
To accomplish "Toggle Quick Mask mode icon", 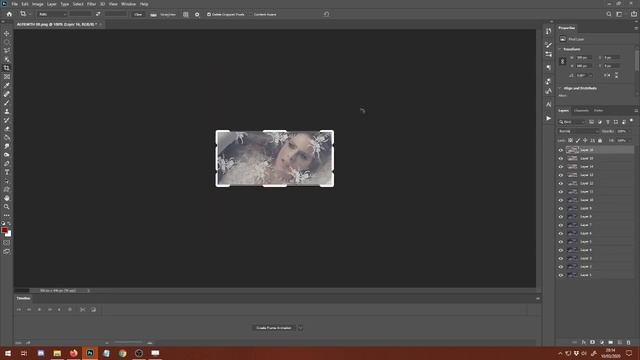I will coord(7,242).
